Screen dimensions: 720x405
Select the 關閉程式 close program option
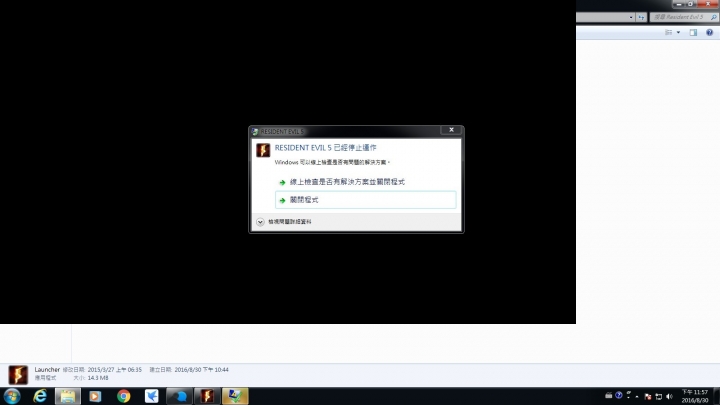pyautogui.click(x=366, y=200)
